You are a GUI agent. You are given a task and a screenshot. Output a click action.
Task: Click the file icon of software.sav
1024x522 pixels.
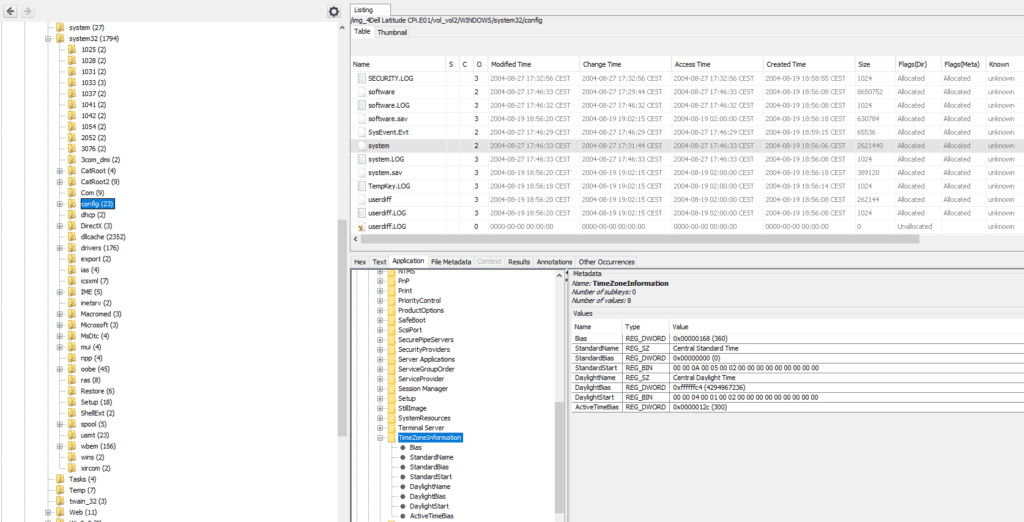(361, 119)
